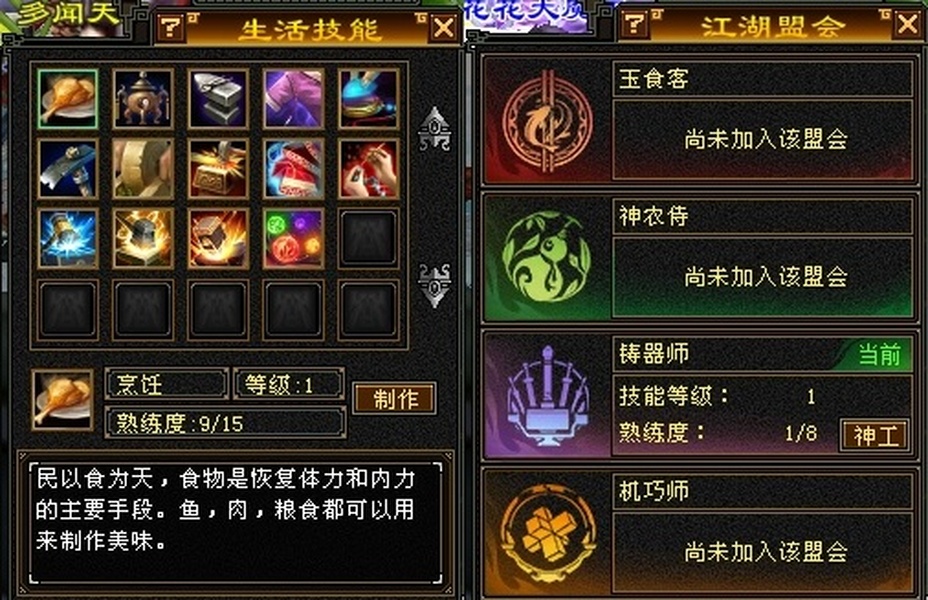This screenshot has height=600, width=928.
Task: Select the cooking roast chicken skill icon
Action: pyautogui.click(x=67, y=99)
